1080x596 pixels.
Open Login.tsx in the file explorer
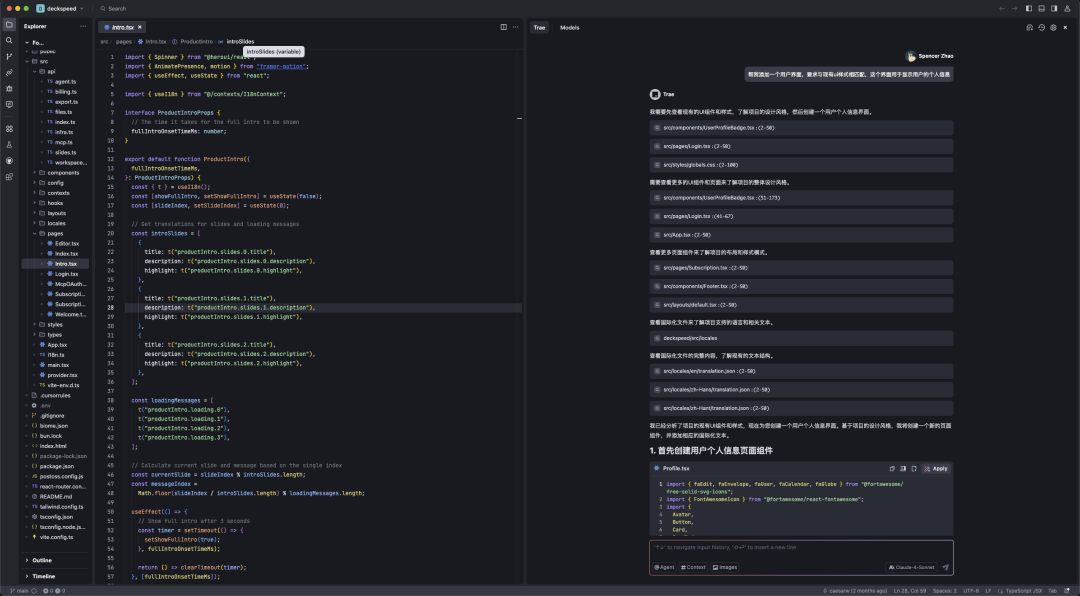coord(66,273)
